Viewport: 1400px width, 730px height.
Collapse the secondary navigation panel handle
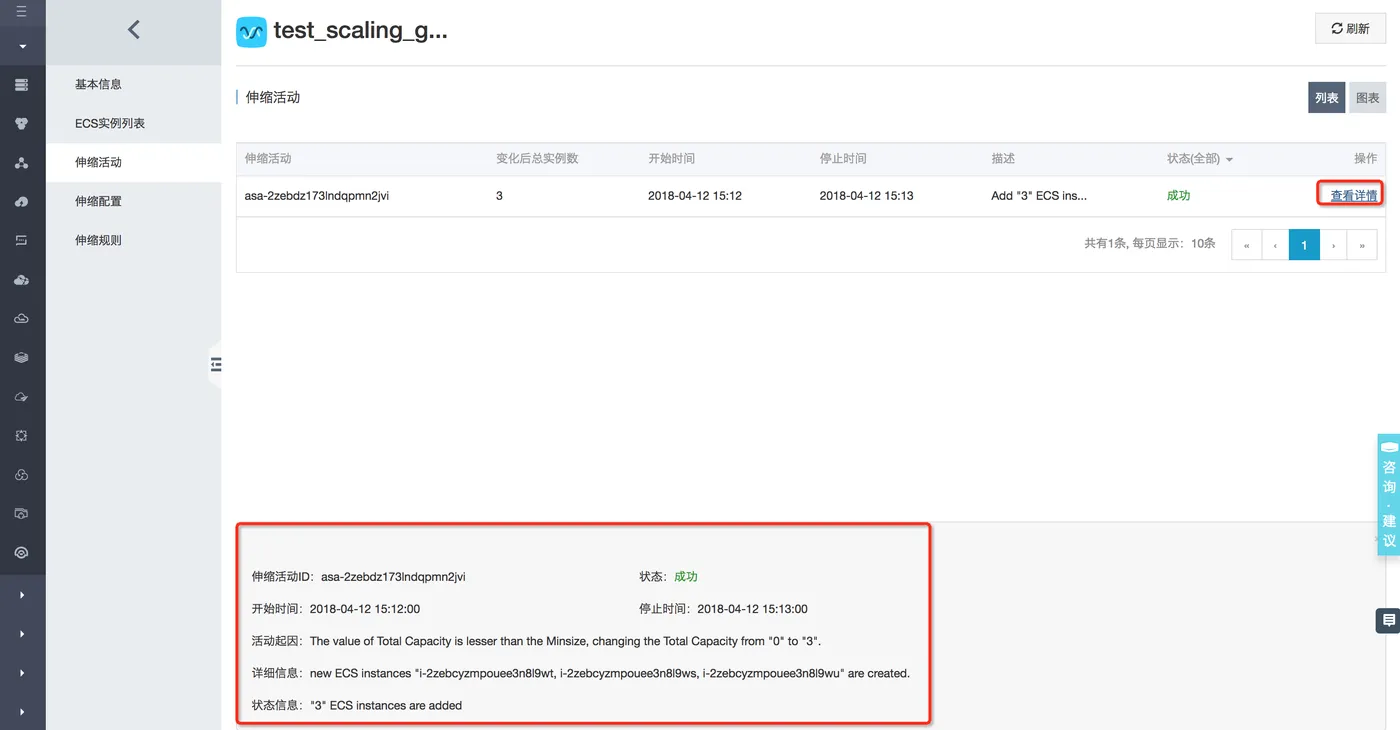214,365
